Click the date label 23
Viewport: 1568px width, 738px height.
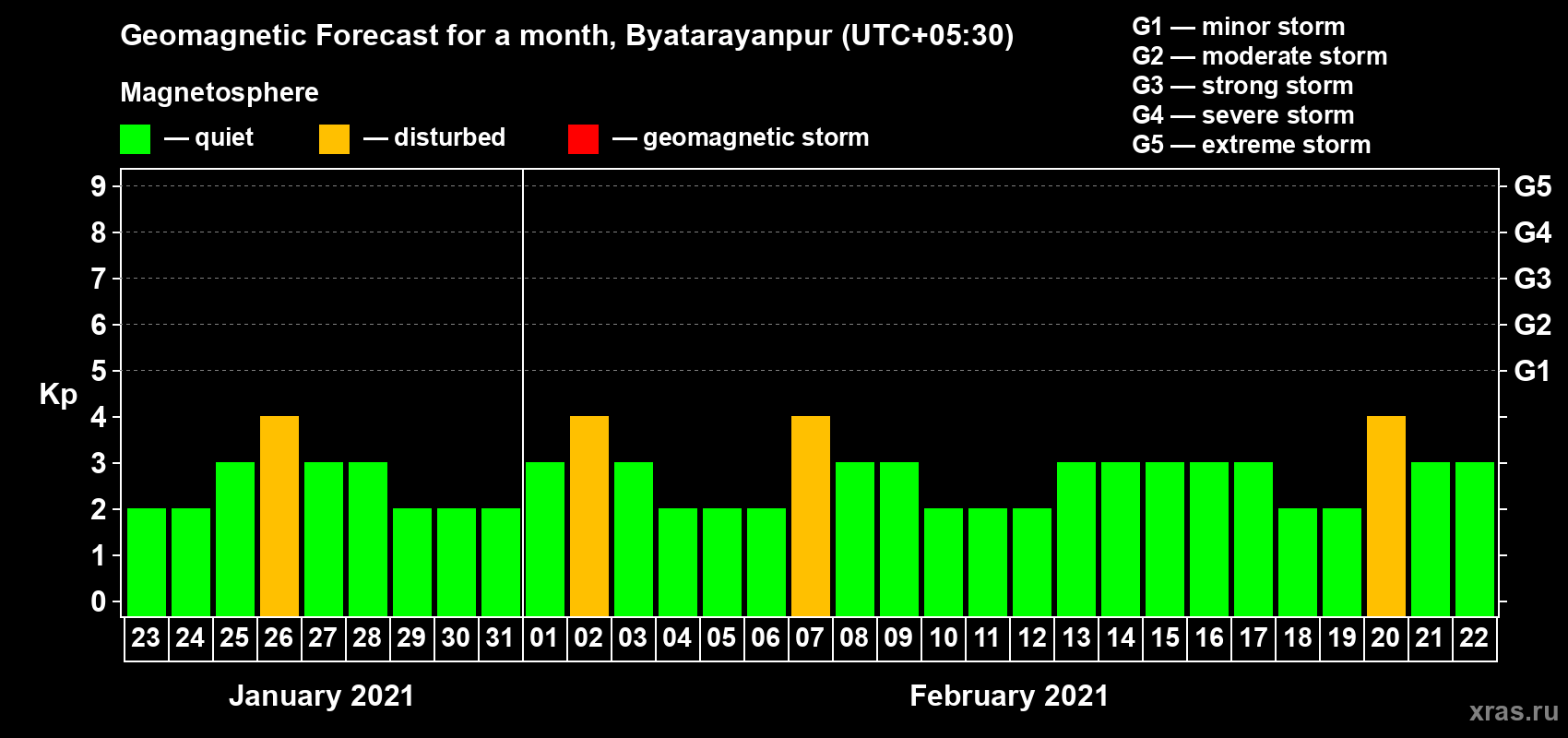click(x=146, y=637)
